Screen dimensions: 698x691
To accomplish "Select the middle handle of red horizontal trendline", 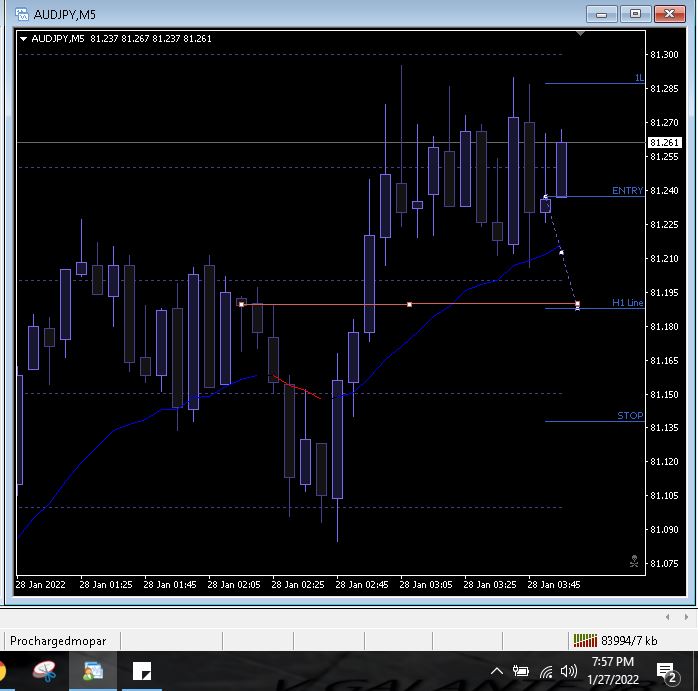I will [x=409, y=305].
